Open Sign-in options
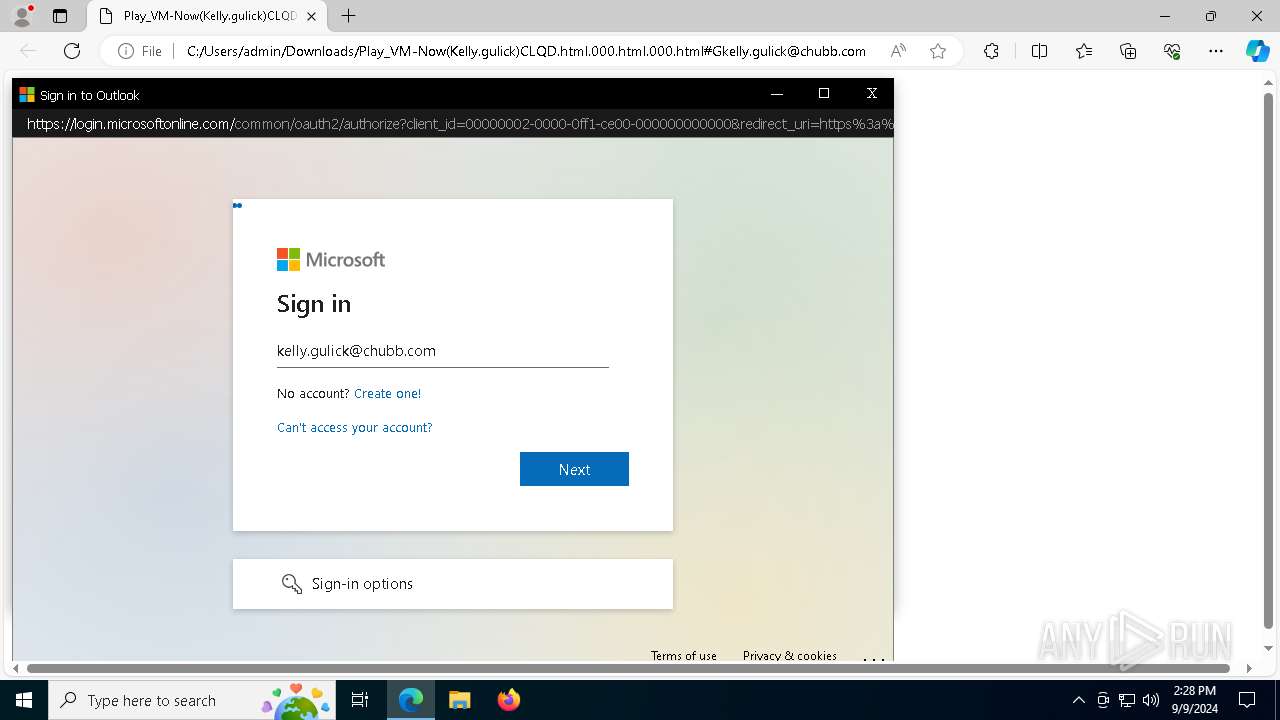Screen dimensions: 1280x720 pos(453,584)
